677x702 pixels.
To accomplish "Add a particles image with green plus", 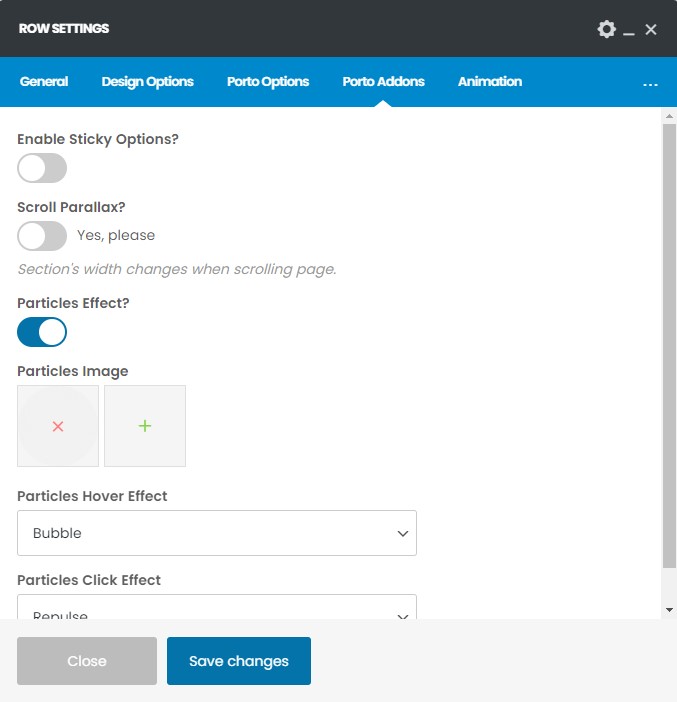I will pyautogui.click(x=145, y=426).
